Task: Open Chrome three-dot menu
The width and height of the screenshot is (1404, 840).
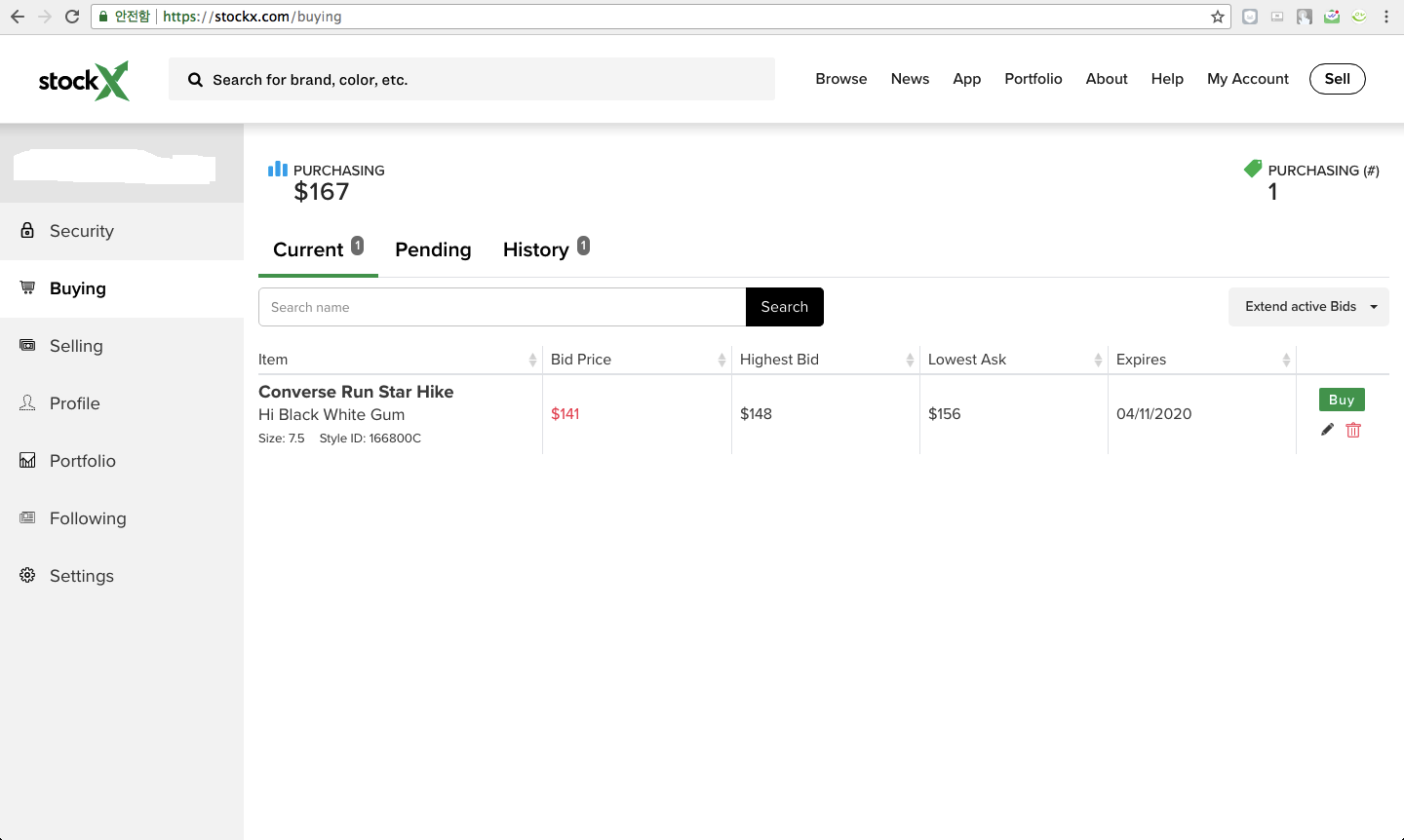Action: click(1386, 17)
